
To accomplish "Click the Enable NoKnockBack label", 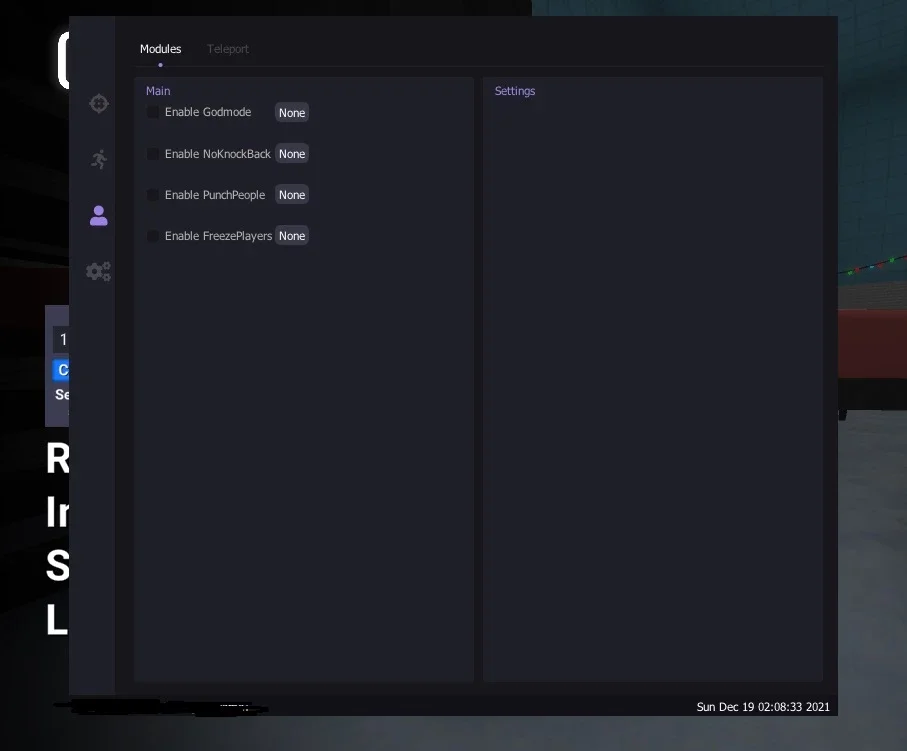I will tap(217, 154).
